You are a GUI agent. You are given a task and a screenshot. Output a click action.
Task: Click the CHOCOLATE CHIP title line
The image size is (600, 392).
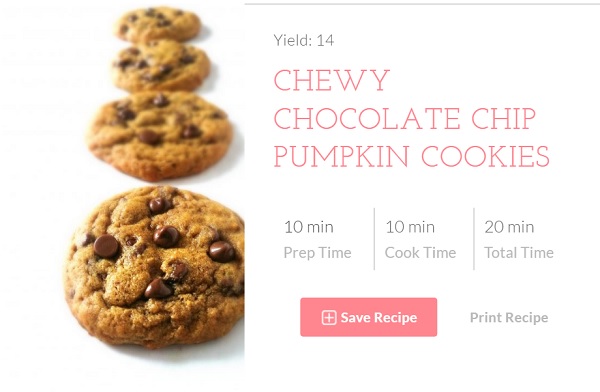(x=405, y=119)
